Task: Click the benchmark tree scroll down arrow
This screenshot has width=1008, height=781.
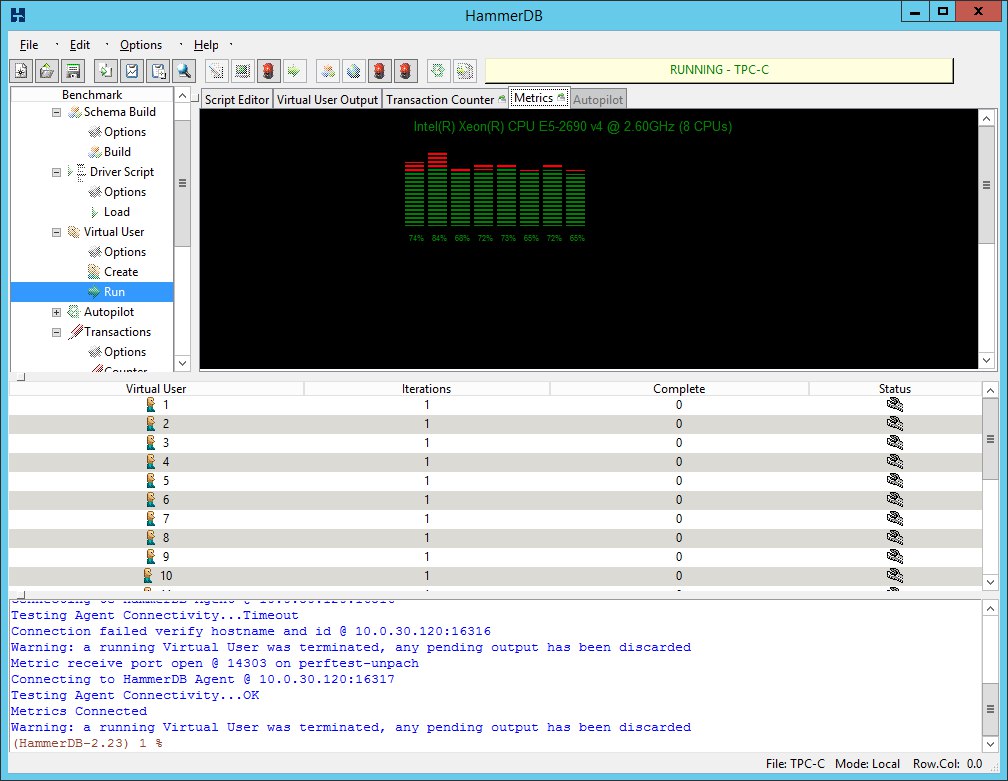Action: coord(183,363)
